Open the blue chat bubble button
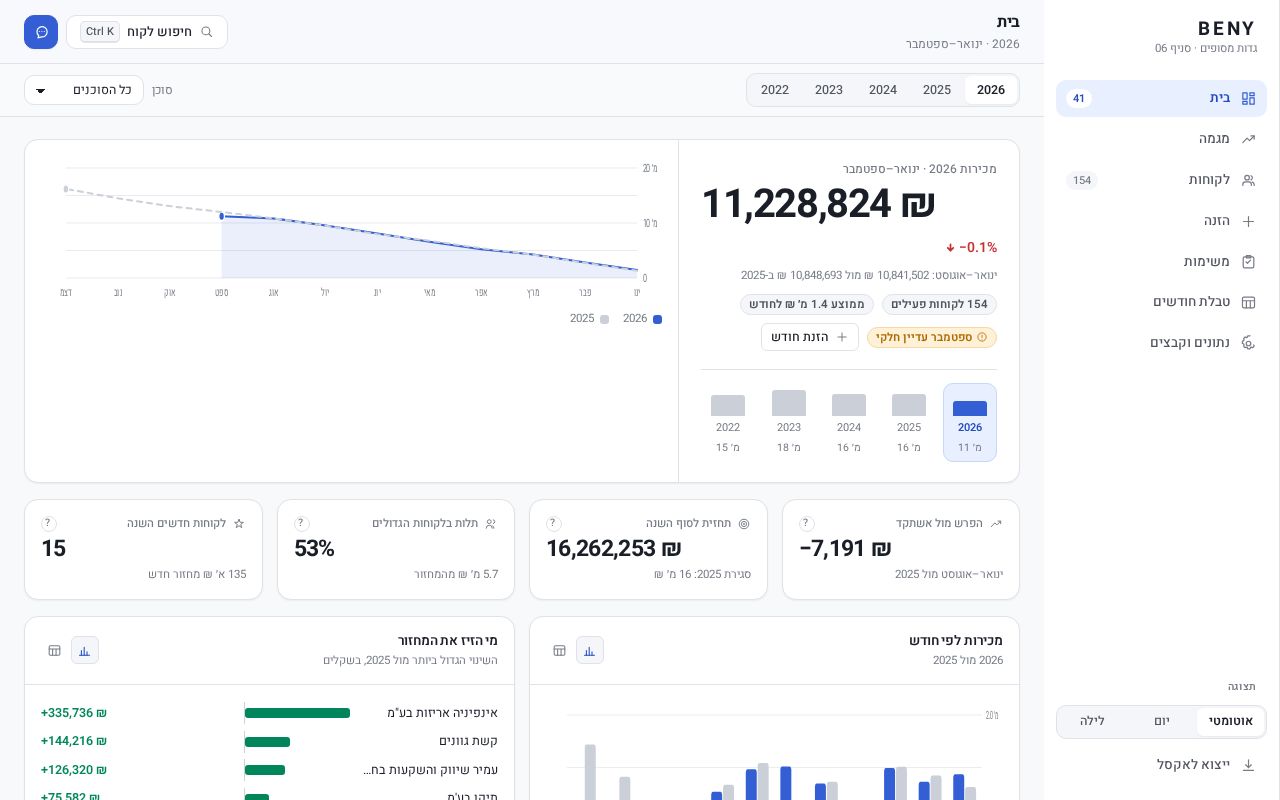 click(x=41, y=32)
